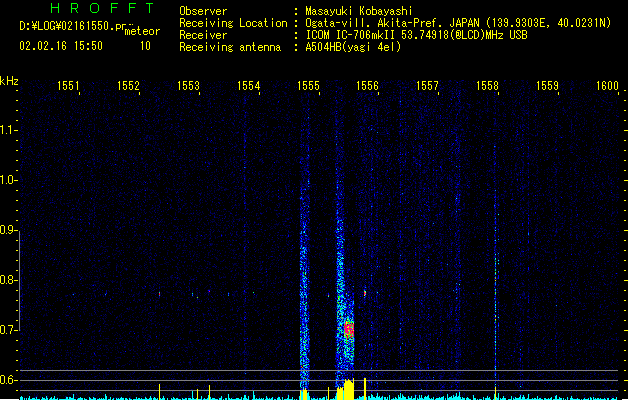Click the 1.1 kHz frequency axis label
Image resolution: width=629 pixels, height=400 pixels.
point(8,130)
